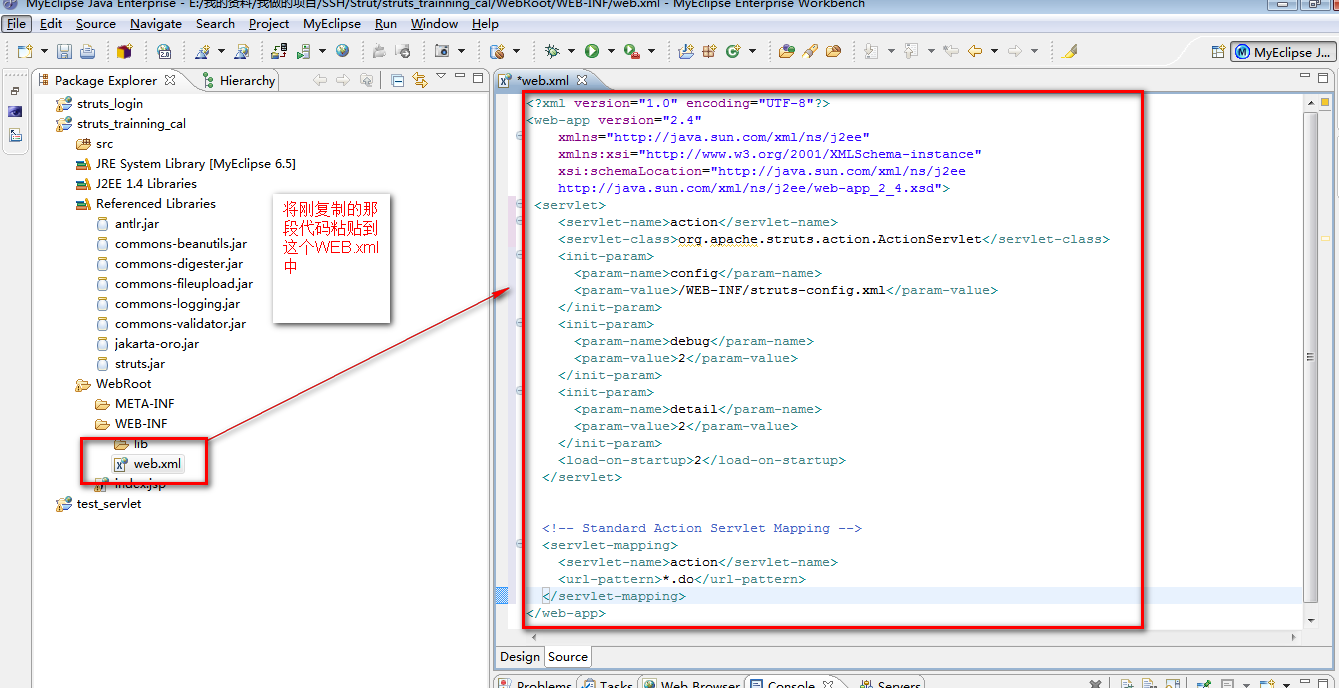Screen dimensions: 1339x688
Task: Click the run/stop server icon
Action: point(304,51)
